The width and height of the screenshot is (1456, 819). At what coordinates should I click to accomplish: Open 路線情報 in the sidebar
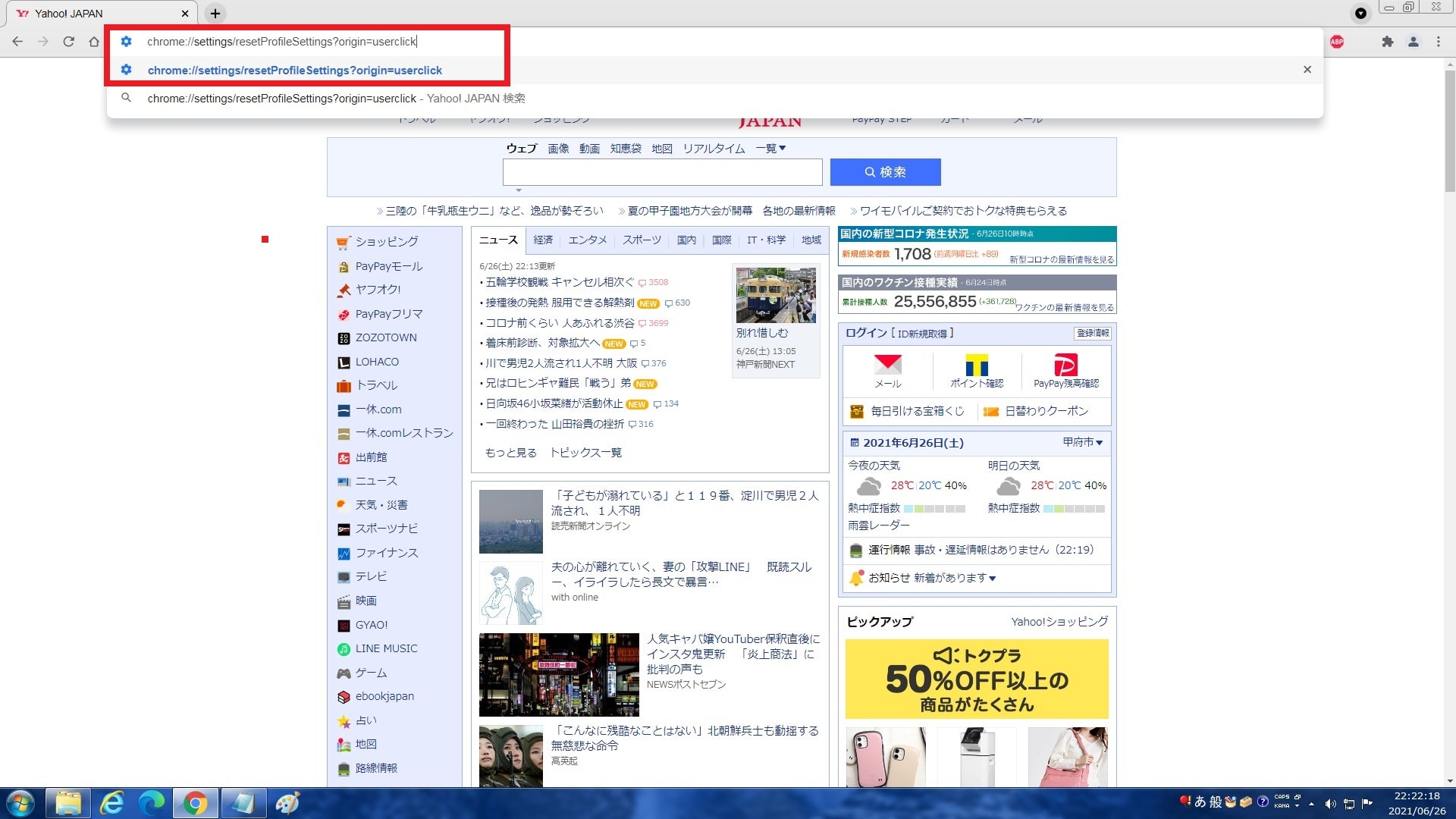pos(367,768)
